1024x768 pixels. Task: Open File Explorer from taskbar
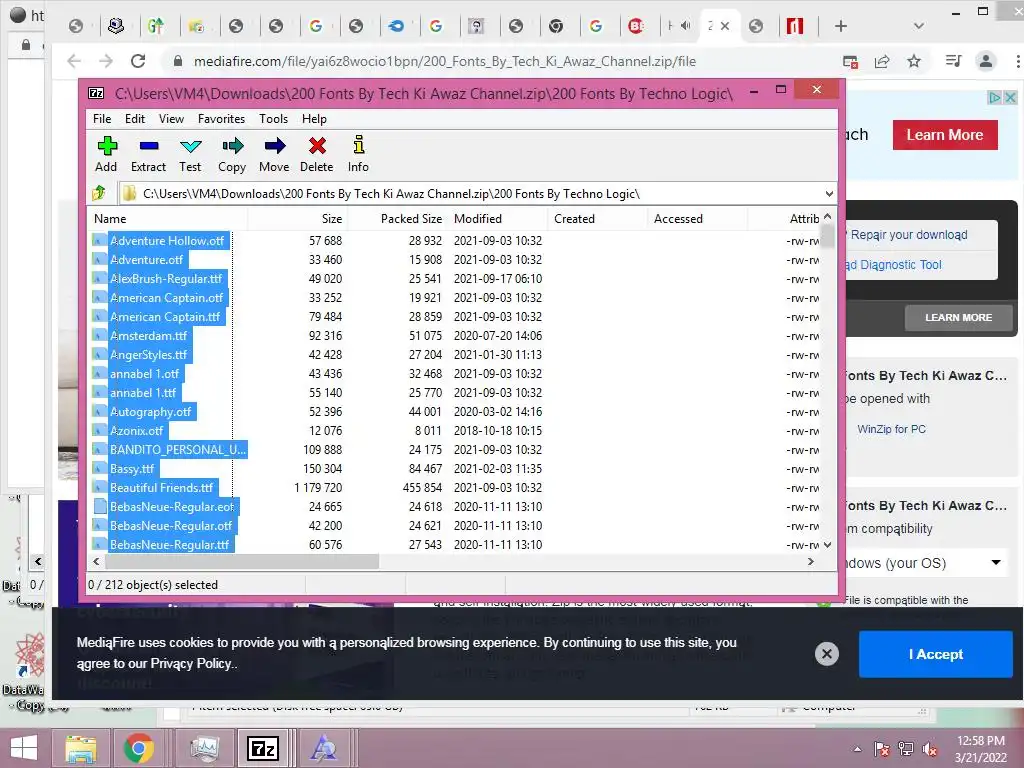(x=80, y=748)
